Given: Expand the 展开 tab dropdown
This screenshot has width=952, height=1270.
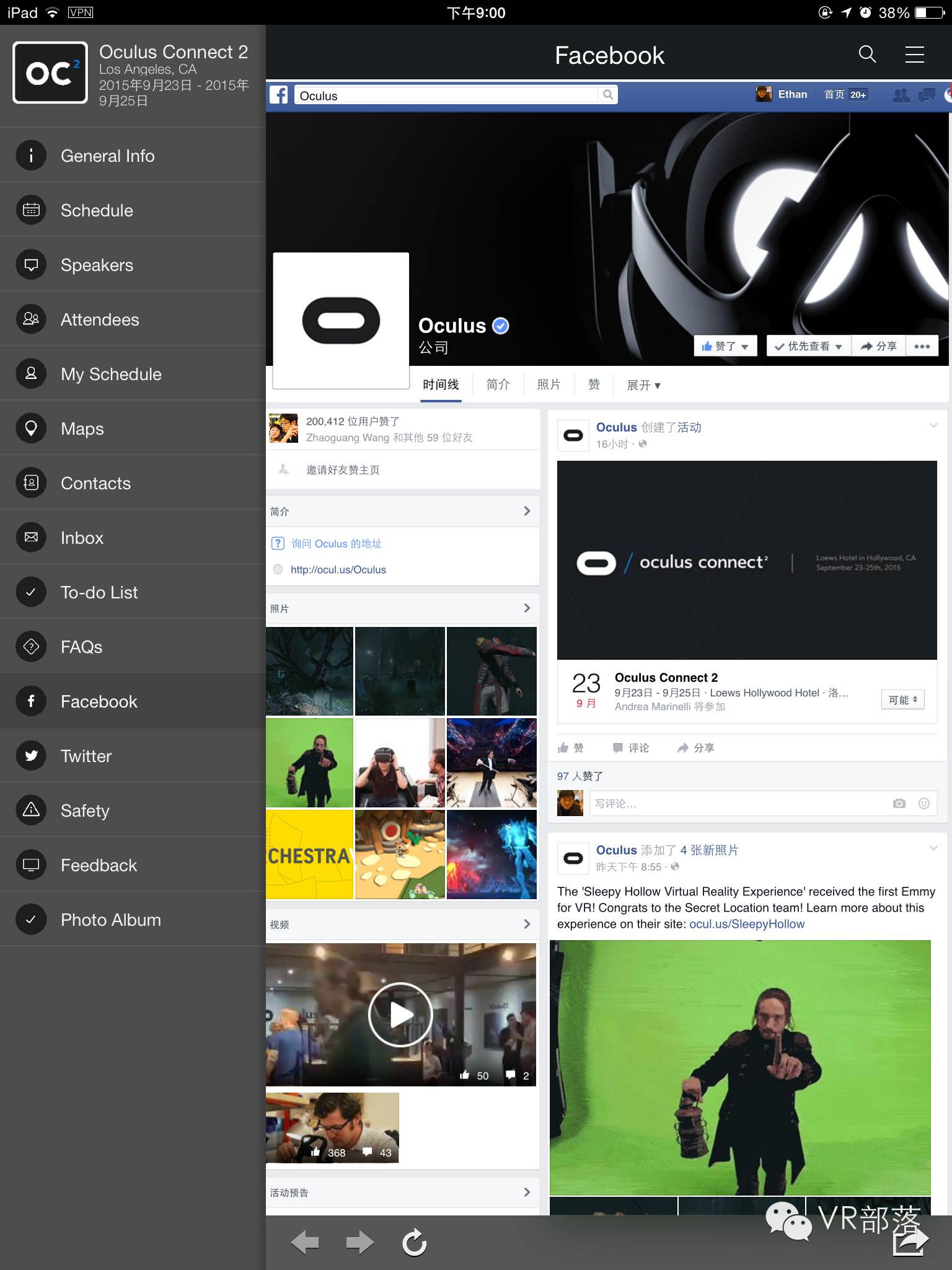Looking at the screenshot, I should [643, 385].
